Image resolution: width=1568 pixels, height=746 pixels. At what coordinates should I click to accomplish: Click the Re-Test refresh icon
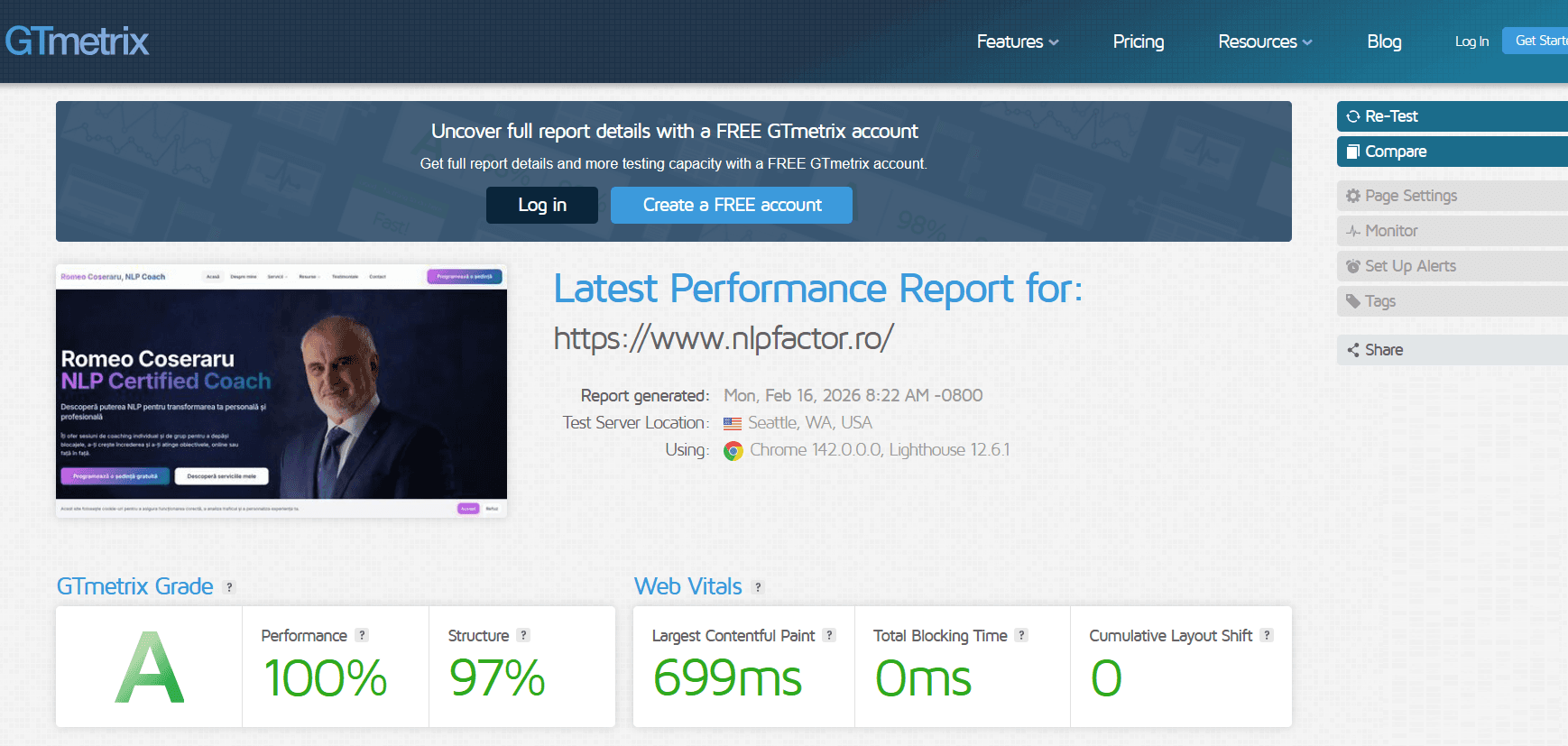click(1353, 116)
